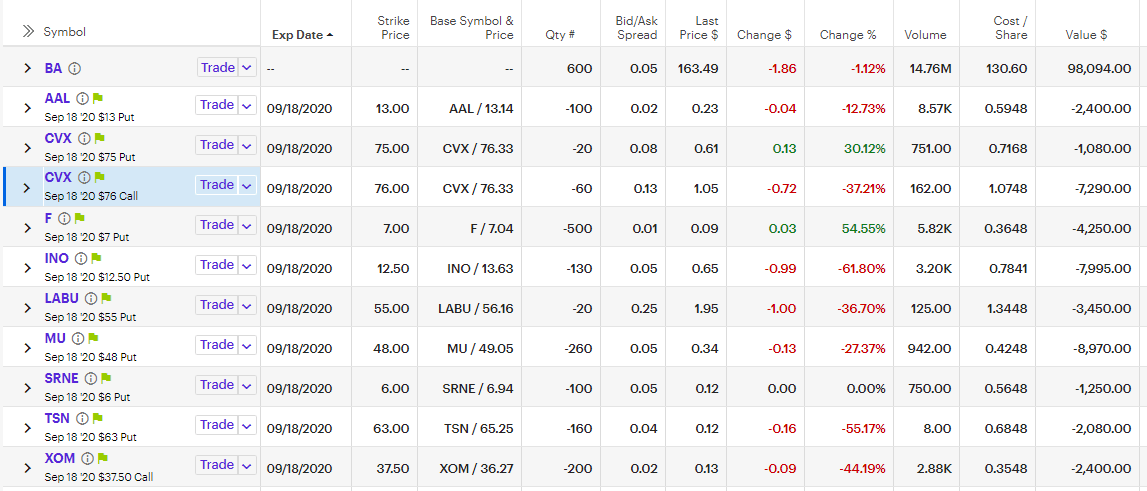Image resolution: width=1147 pixels, height=491 pixels.
Task: Click the green flag beside F
Action: (x=80, y=217)
